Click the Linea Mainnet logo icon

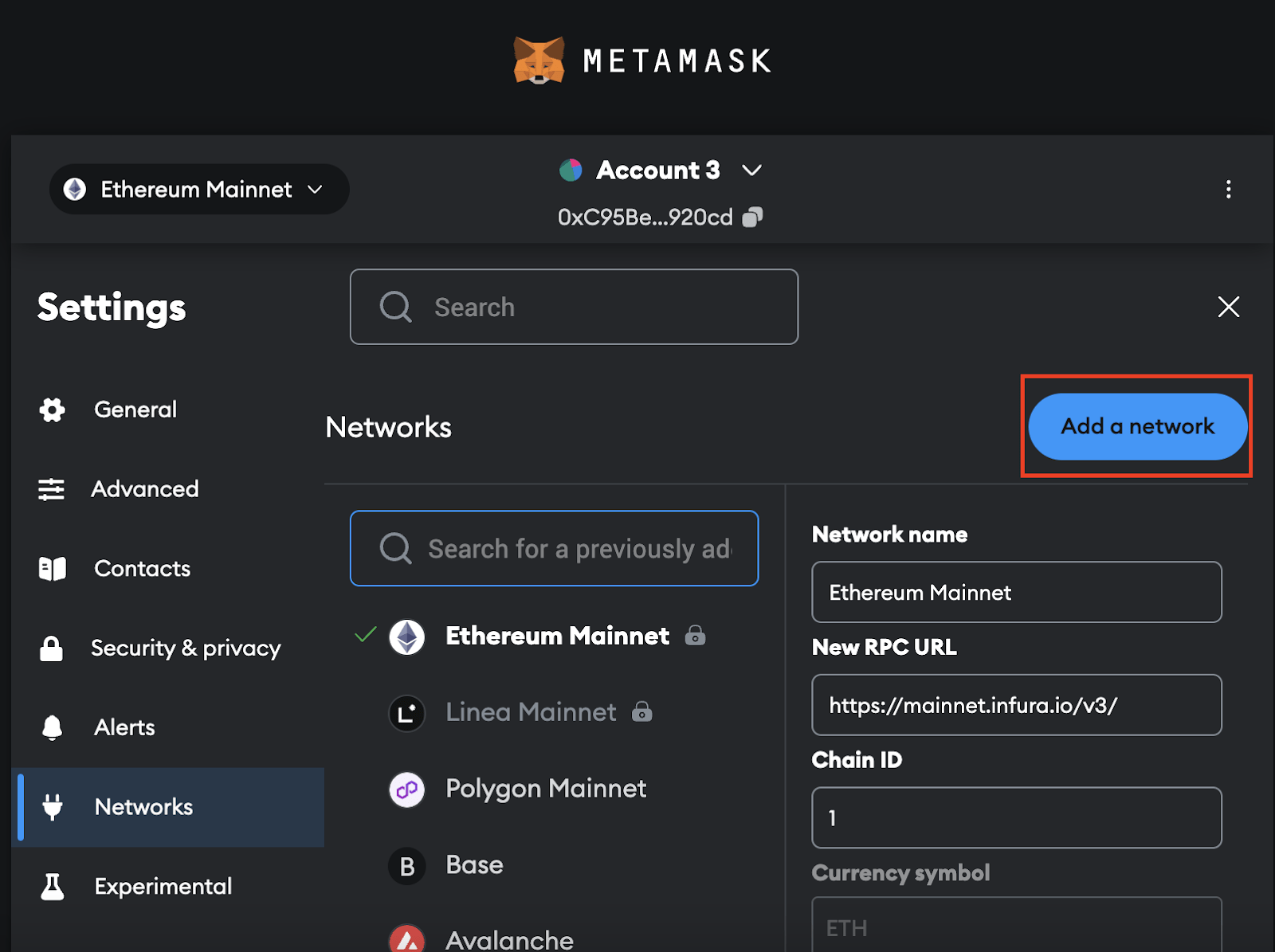(x=407, y=713)
